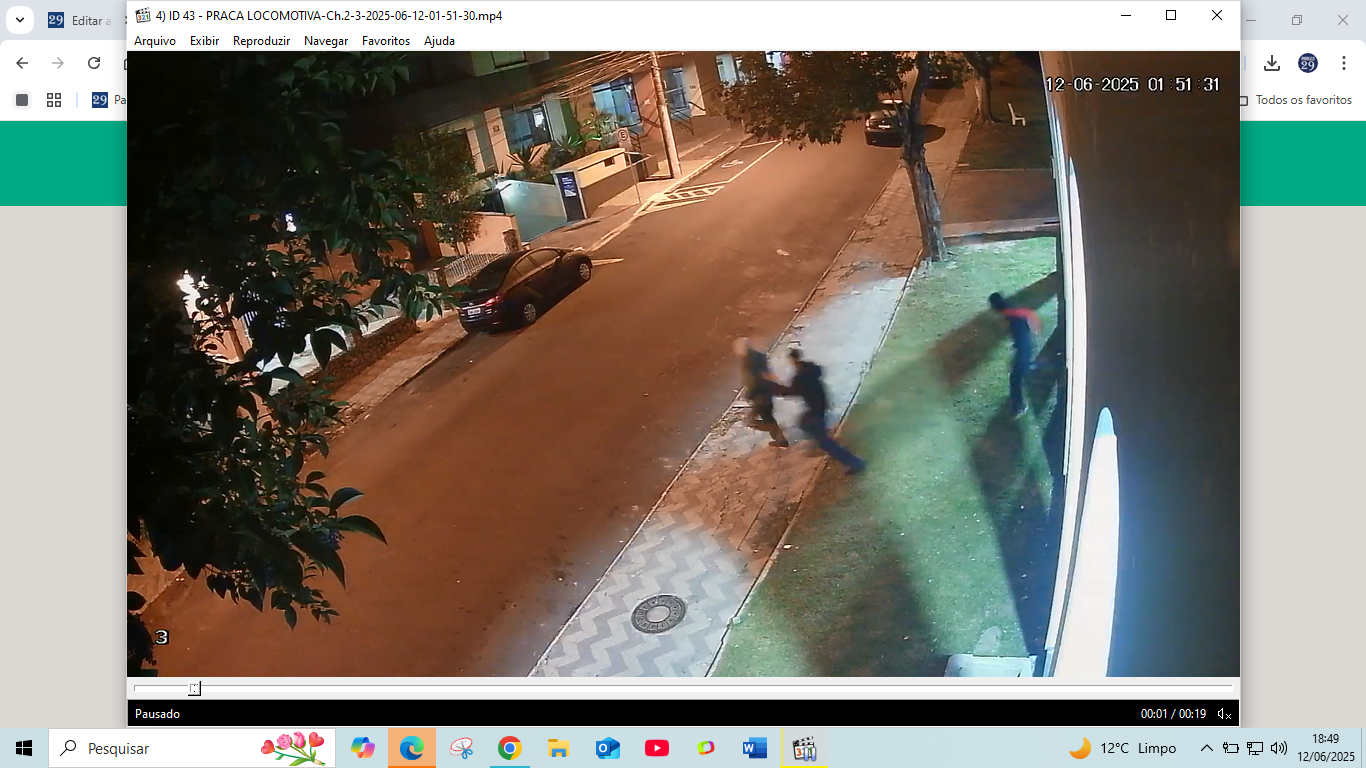Open Chrome three-dot menu
The width and height of the screenshot is (1366, 768).
click(1344, 63)
